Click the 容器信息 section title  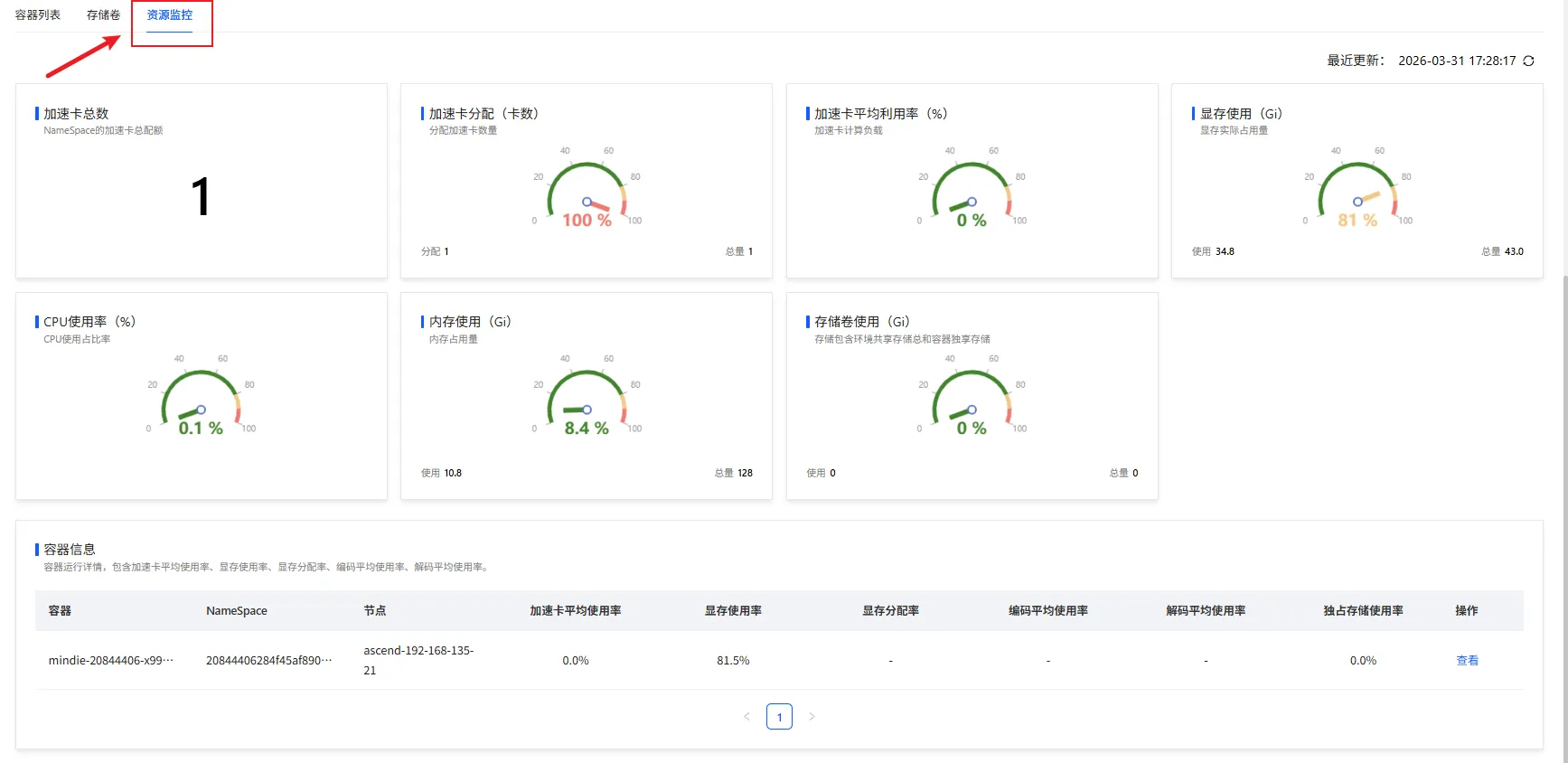pyautogui.click(x=70, y=550)
